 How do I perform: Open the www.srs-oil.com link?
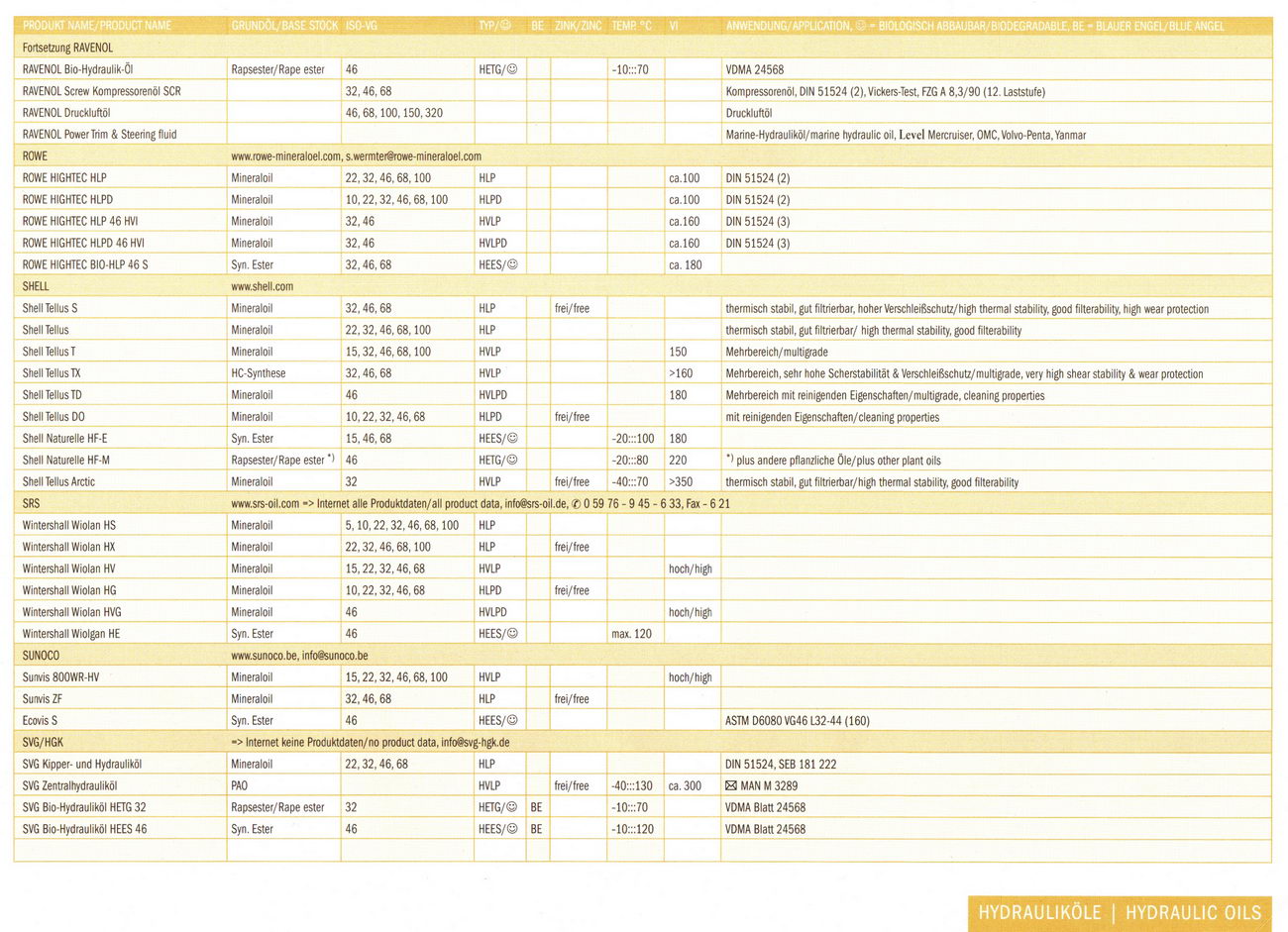pyautogui.click(x=265, y=504)
